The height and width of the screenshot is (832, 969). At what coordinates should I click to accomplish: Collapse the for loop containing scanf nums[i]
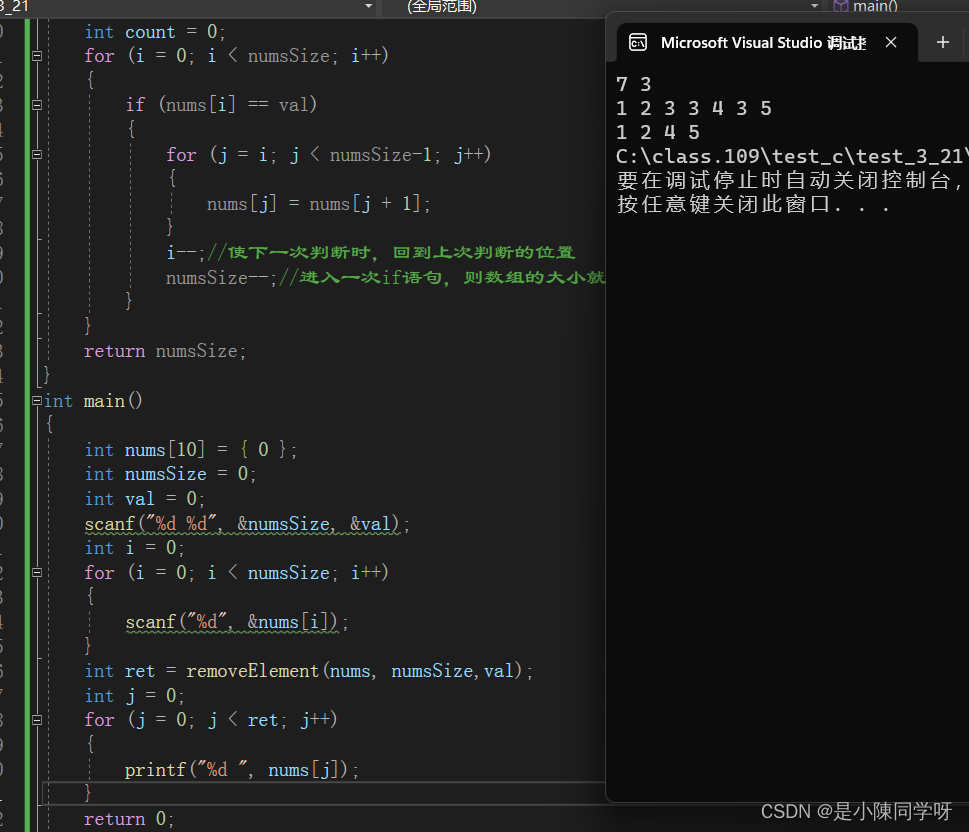pos(37,573)
